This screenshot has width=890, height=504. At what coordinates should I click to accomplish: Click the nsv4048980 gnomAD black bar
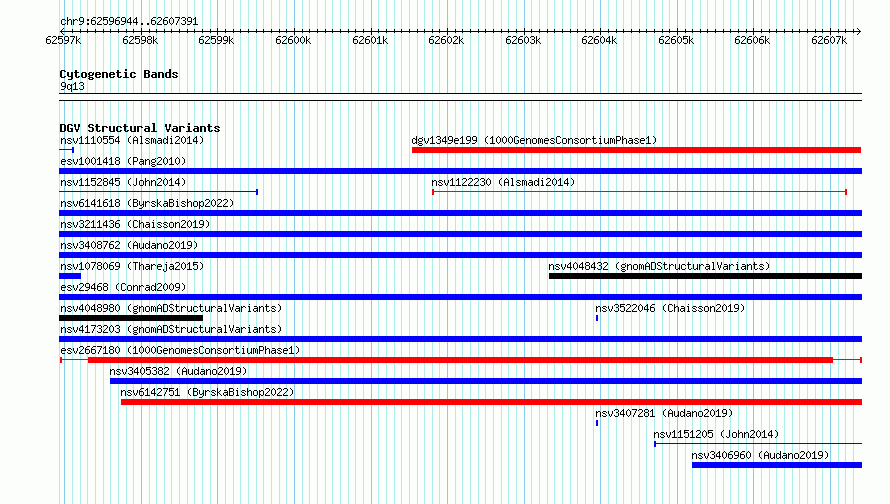pos(131,318)
